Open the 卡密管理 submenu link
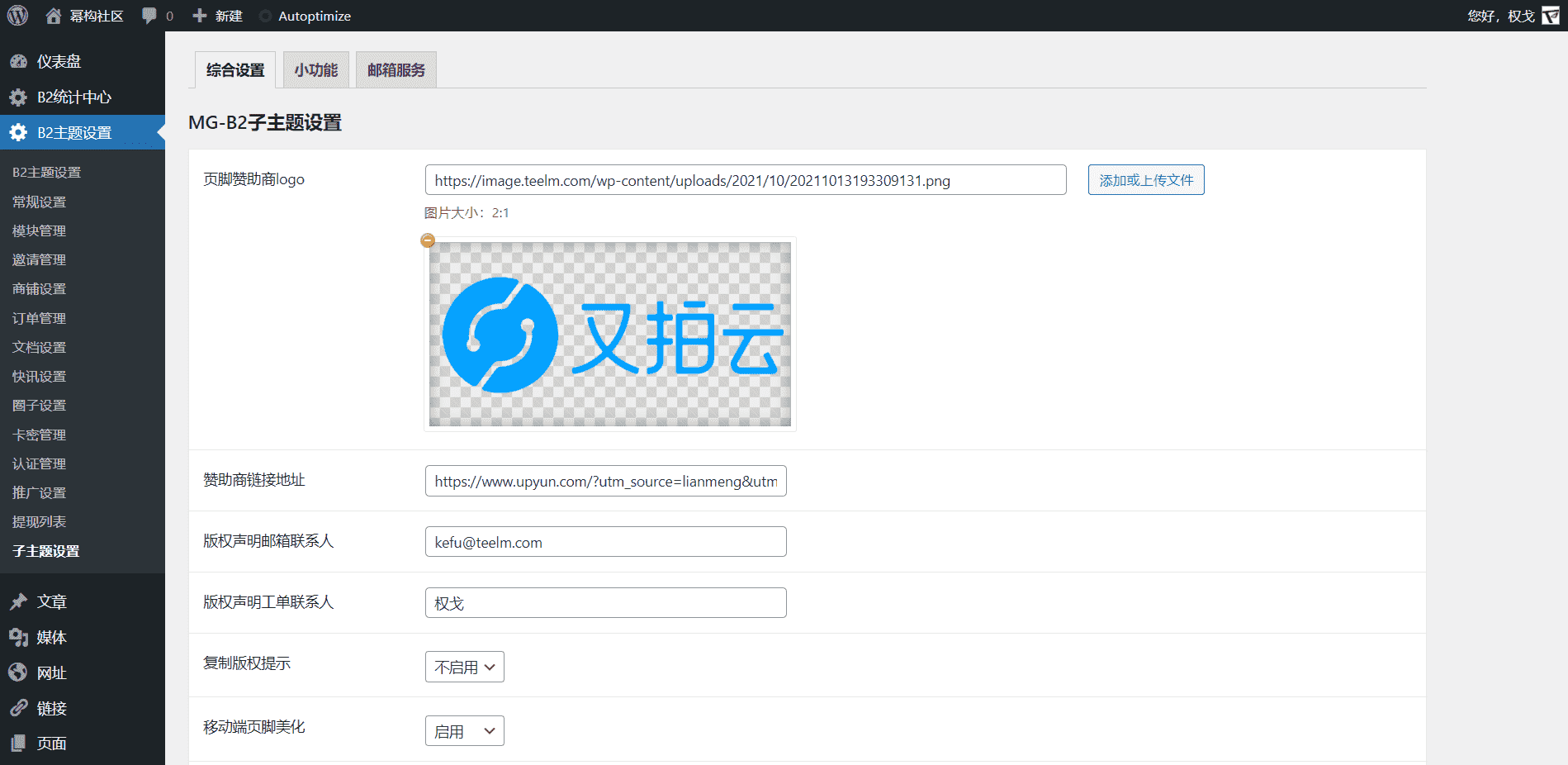The height and width of the screenshot is (765, 1568). coord(39,435)
